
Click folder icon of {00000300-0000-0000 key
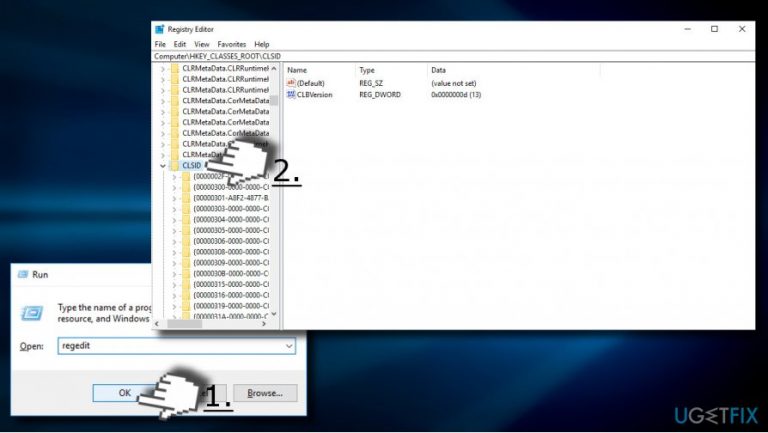(x=186, y=187)
